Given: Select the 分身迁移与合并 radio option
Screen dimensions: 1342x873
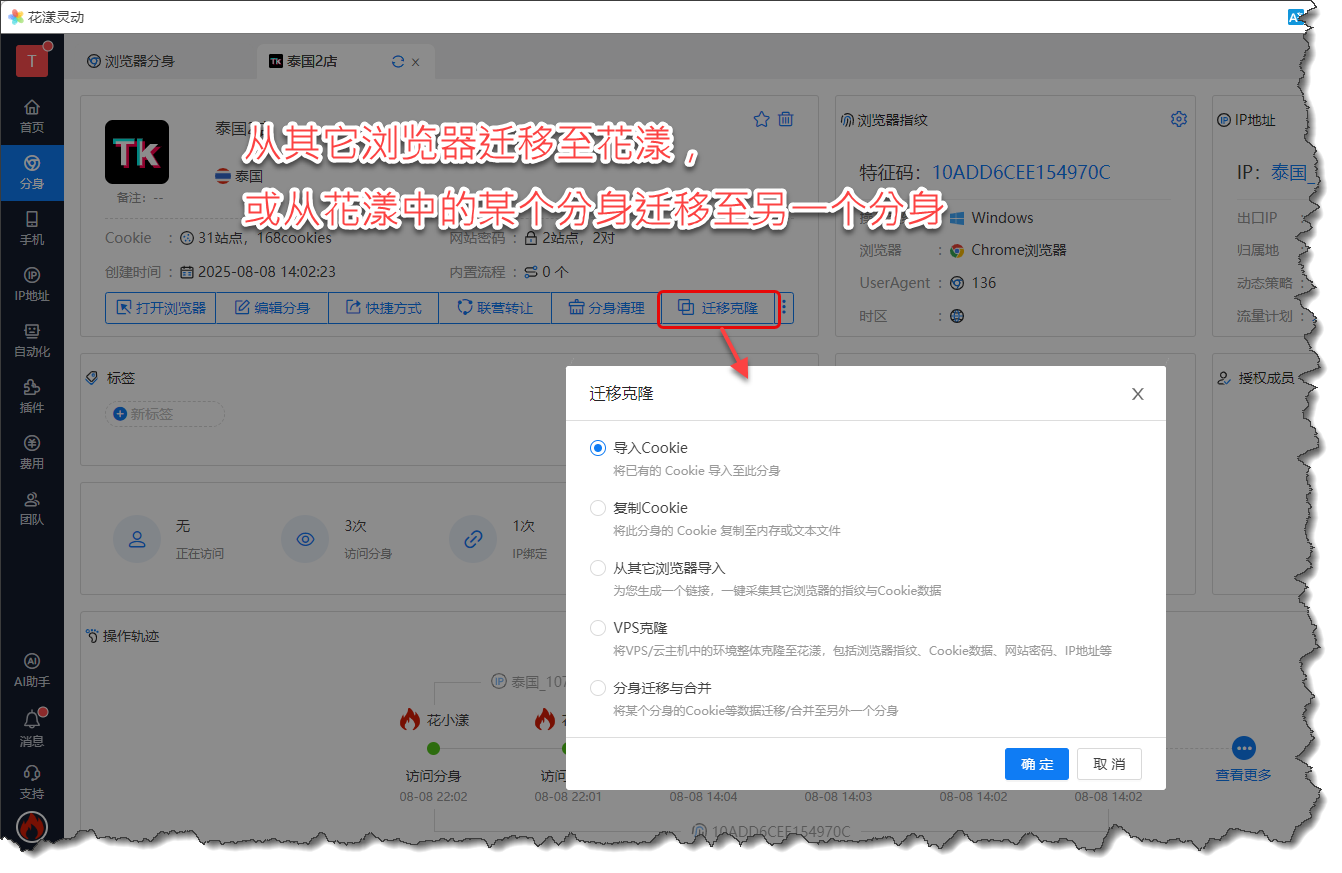Looking at the screenshot, I should click(598, 688).
